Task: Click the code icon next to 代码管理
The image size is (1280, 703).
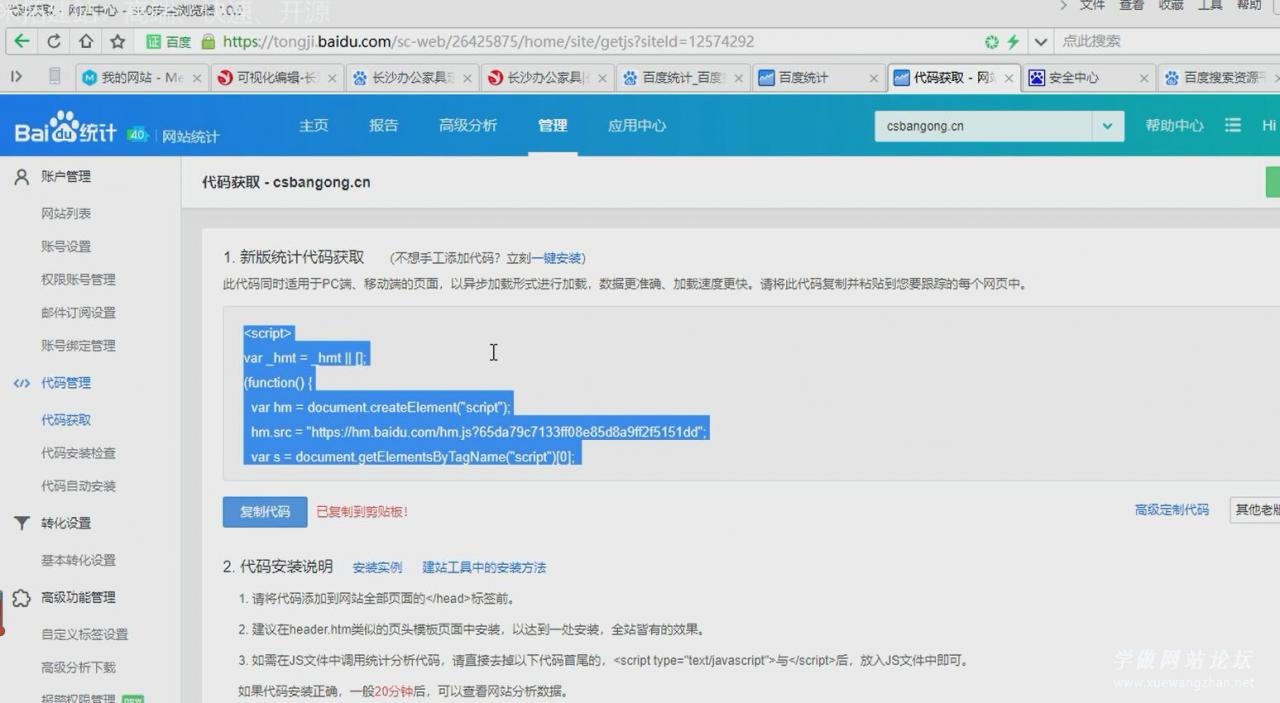Action: (x=22, y=382)
